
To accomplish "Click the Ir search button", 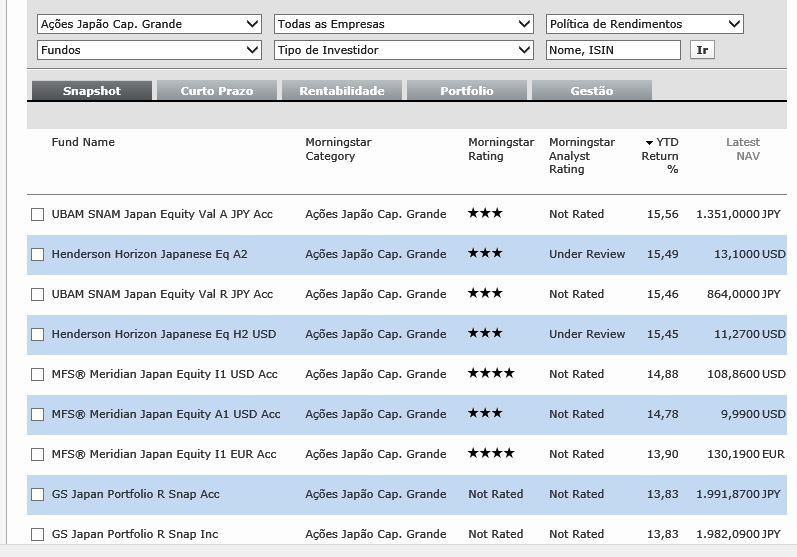I will [702, 50].
